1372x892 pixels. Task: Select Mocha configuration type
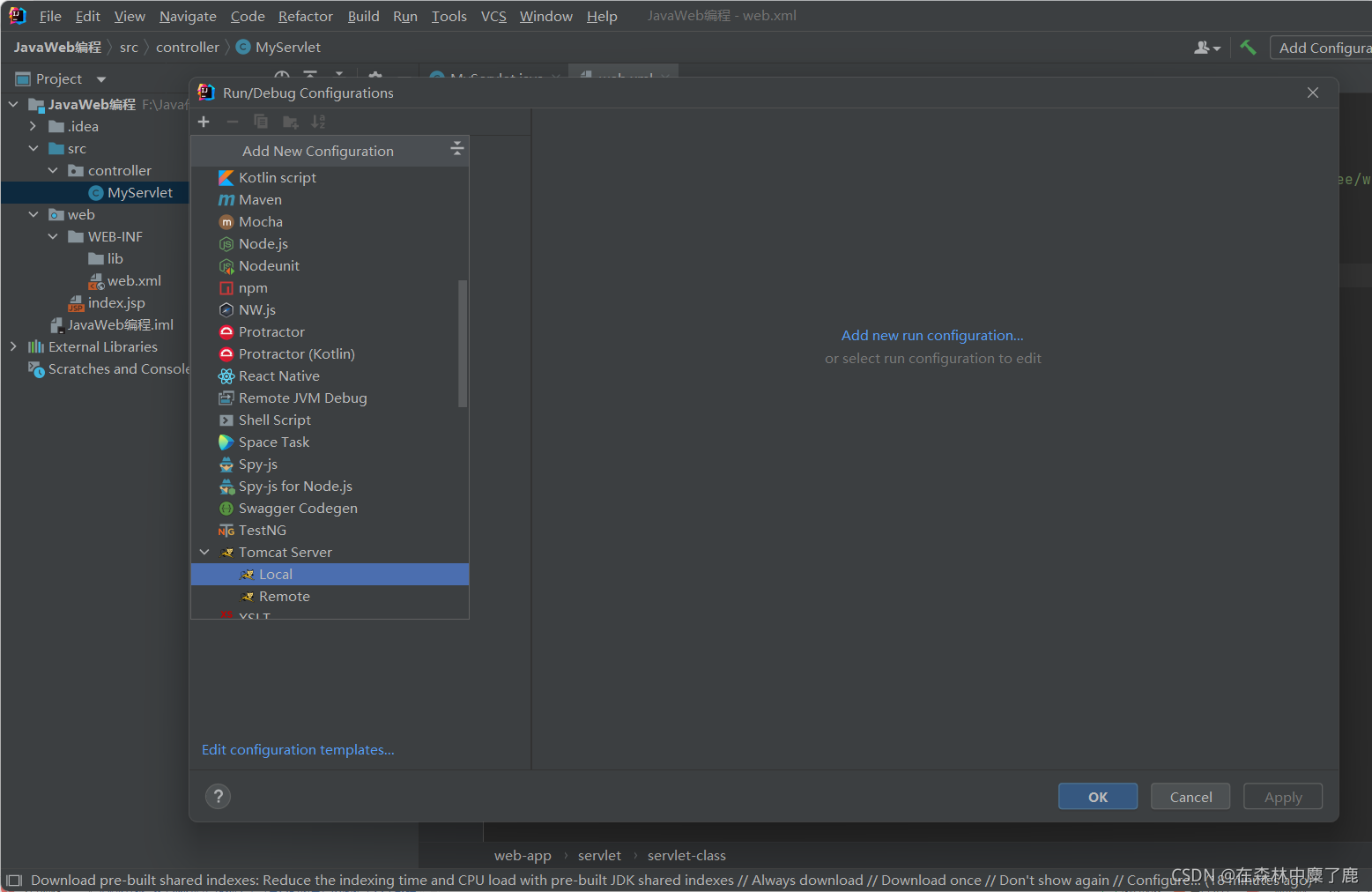330,222
